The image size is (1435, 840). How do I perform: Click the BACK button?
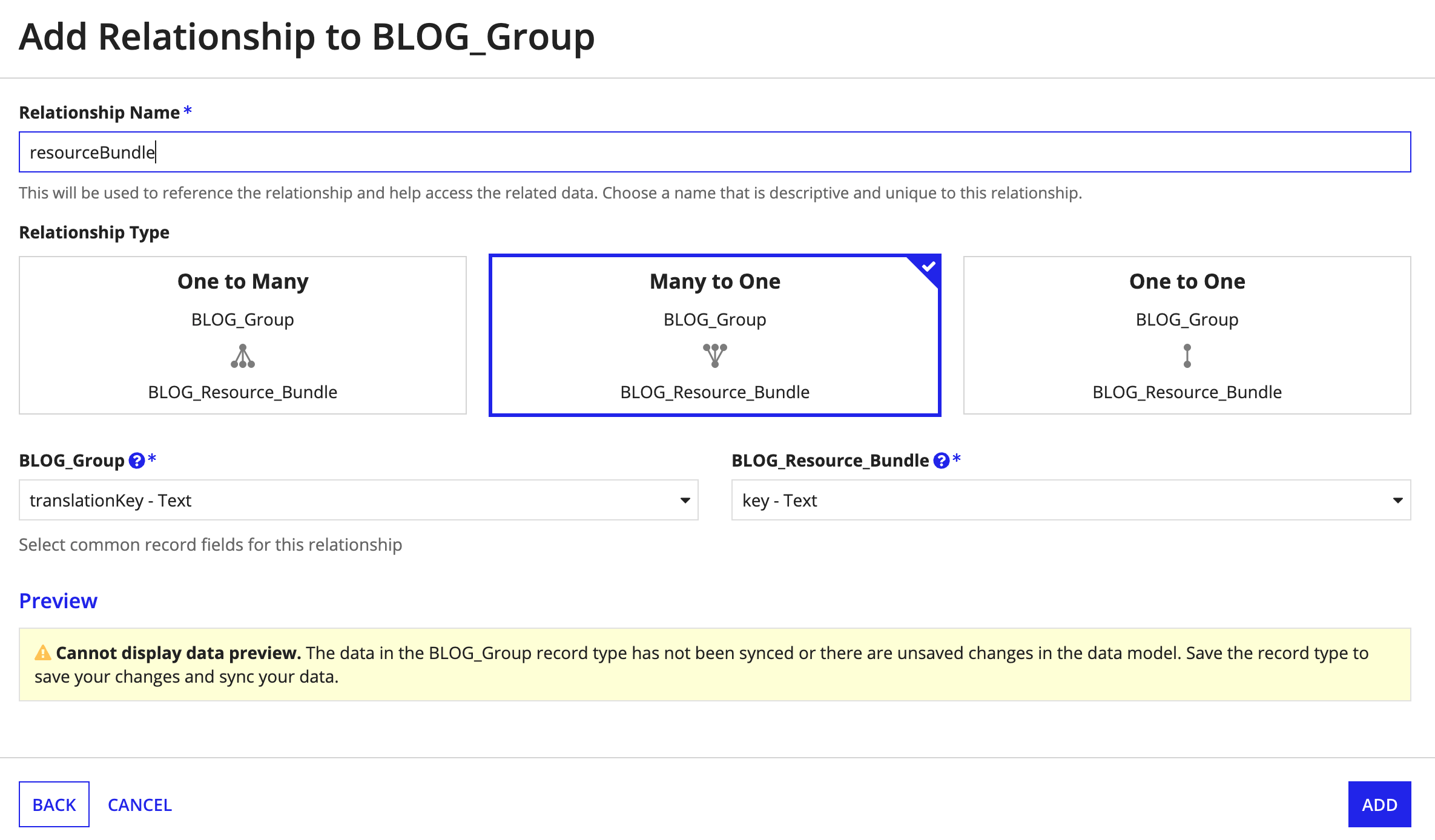point(54,804)
